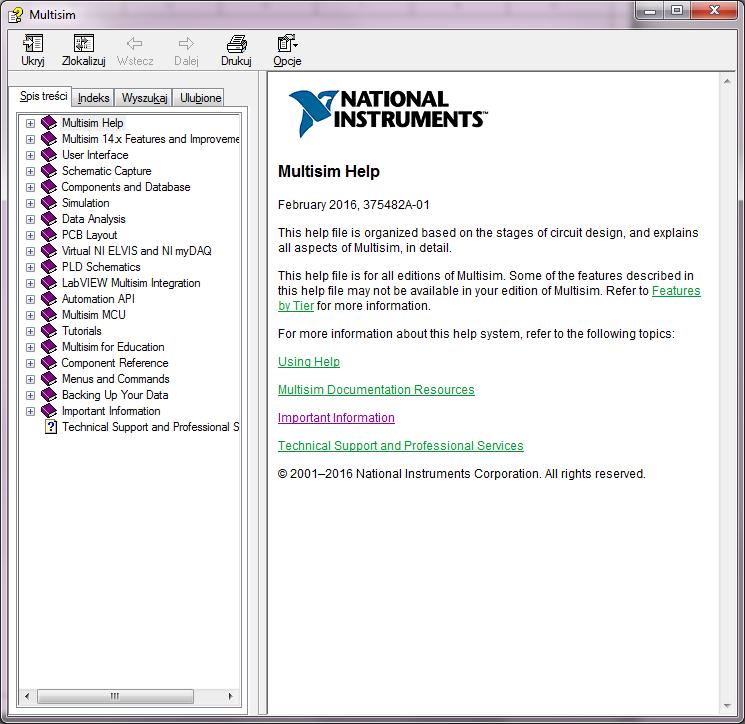Image resolution: width=745 pixels, height=724 pixels.
Task: Select the Backing Up Your Data topic
Action: 115,395
